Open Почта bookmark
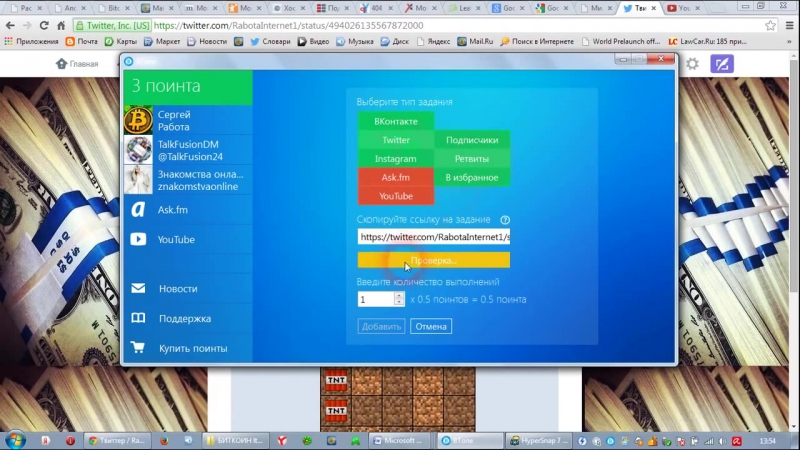The height and width of the screenshot is (450, 800). pos(82,41)
